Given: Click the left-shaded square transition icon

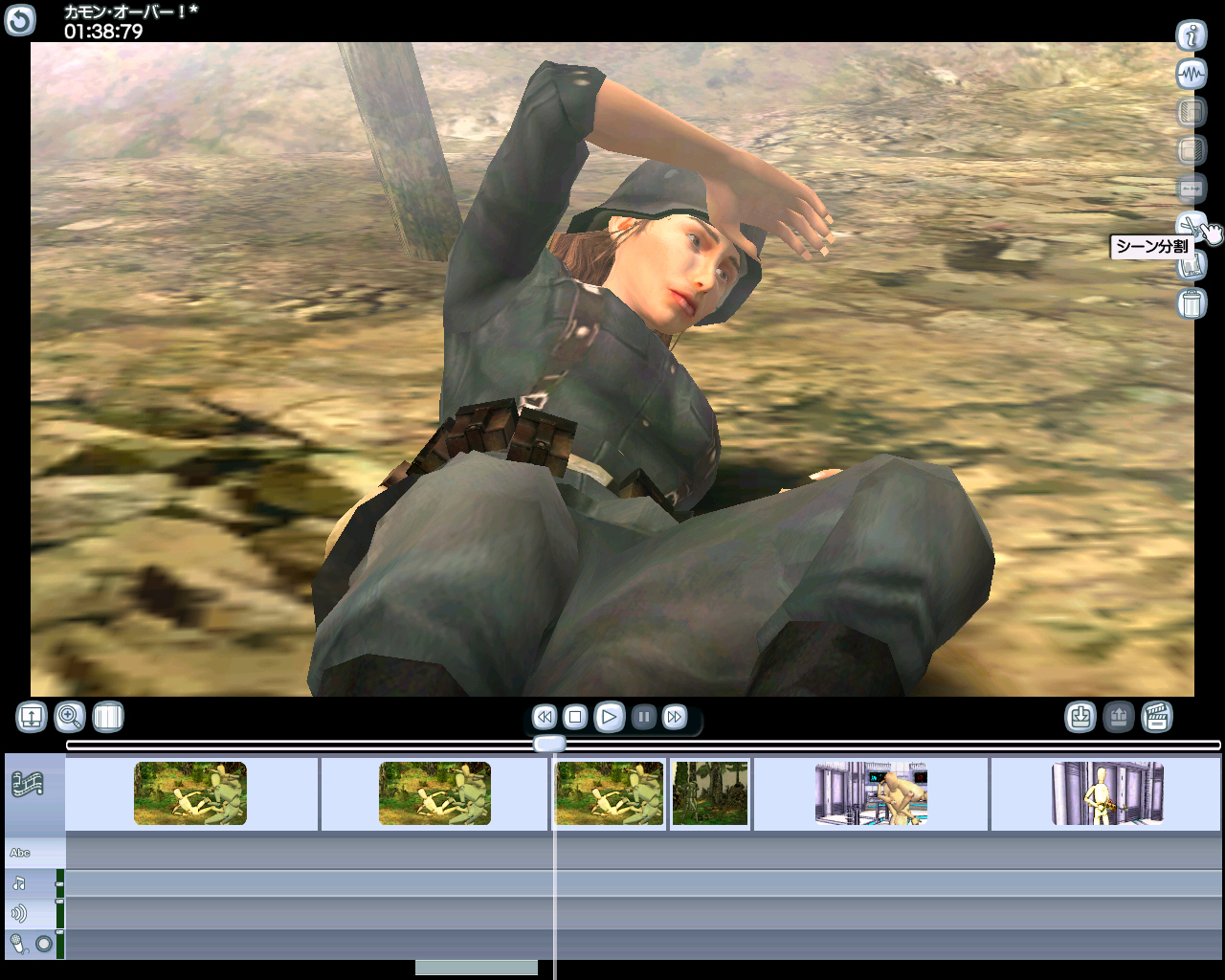Looking at the screenshot, I should click(1192, 112).
